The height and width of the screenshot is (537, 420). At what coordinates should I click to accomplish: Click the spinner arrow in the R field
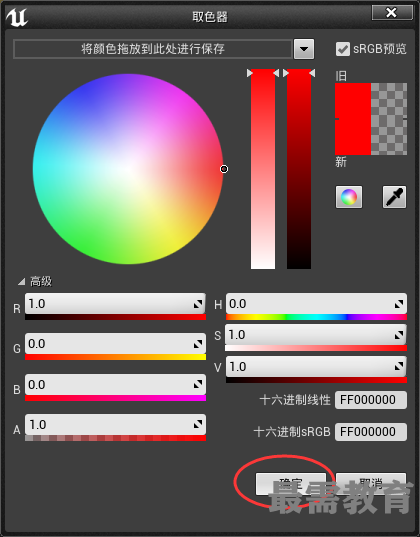tap(198, 304)
